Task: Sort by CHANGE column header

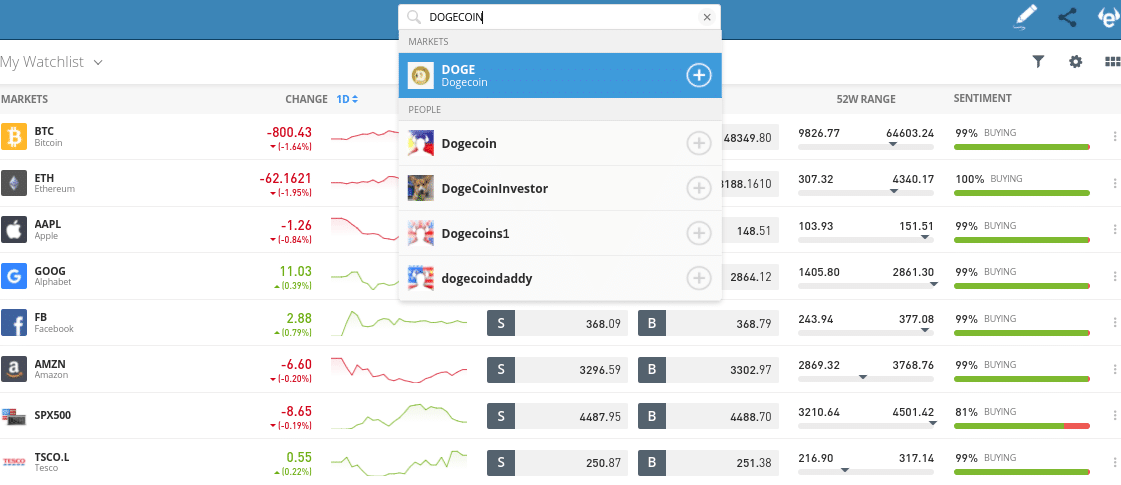Action: click(x=306, y=99)
